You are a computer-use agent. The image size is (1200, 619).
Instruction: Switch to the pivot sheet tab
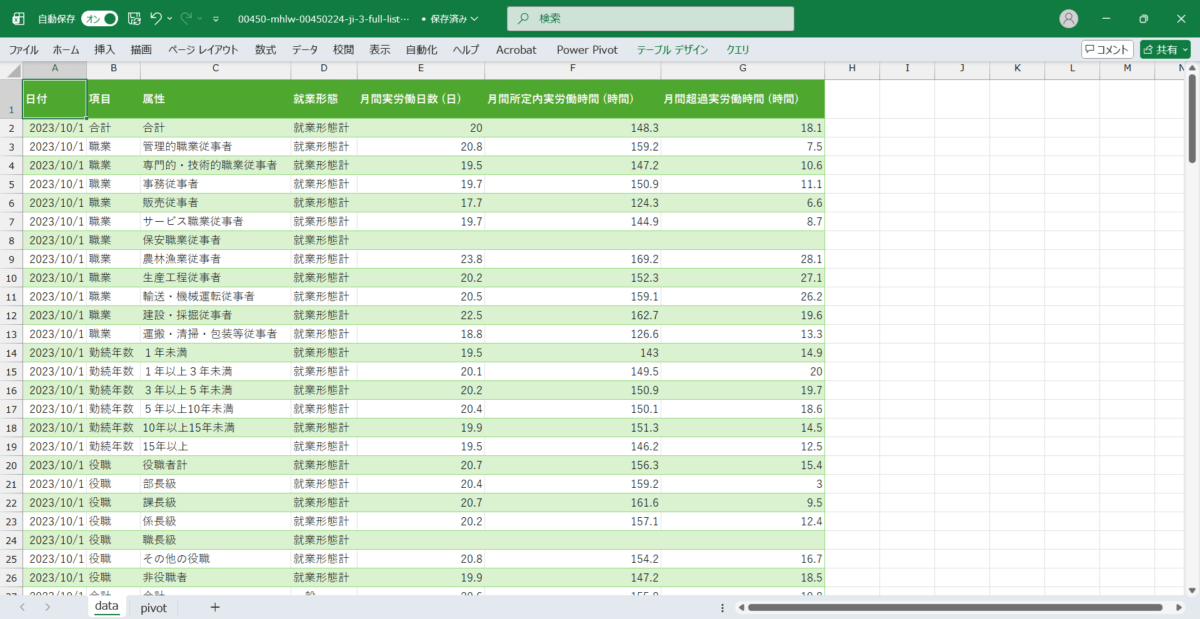[x=153, y=607]
